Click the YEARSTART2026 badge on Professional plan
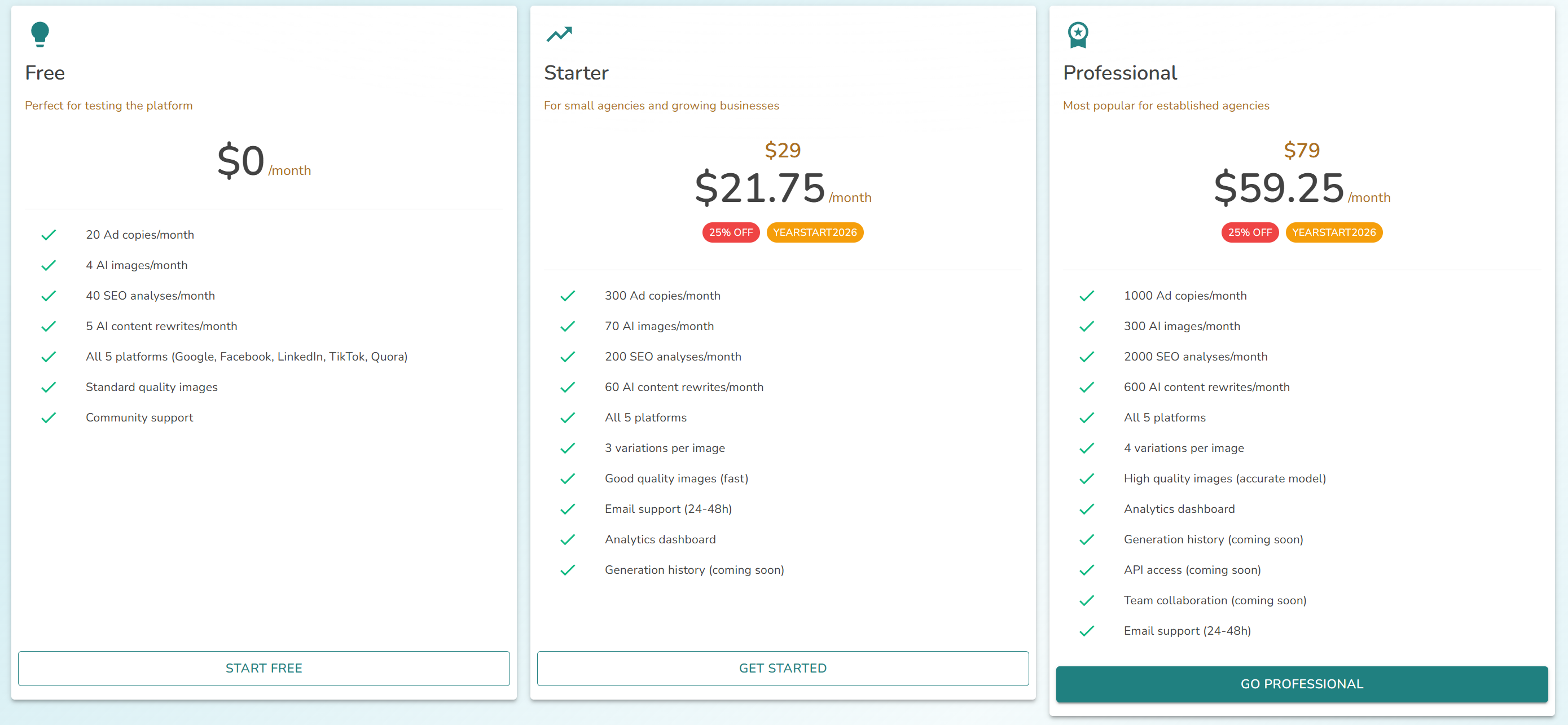 1334,232
